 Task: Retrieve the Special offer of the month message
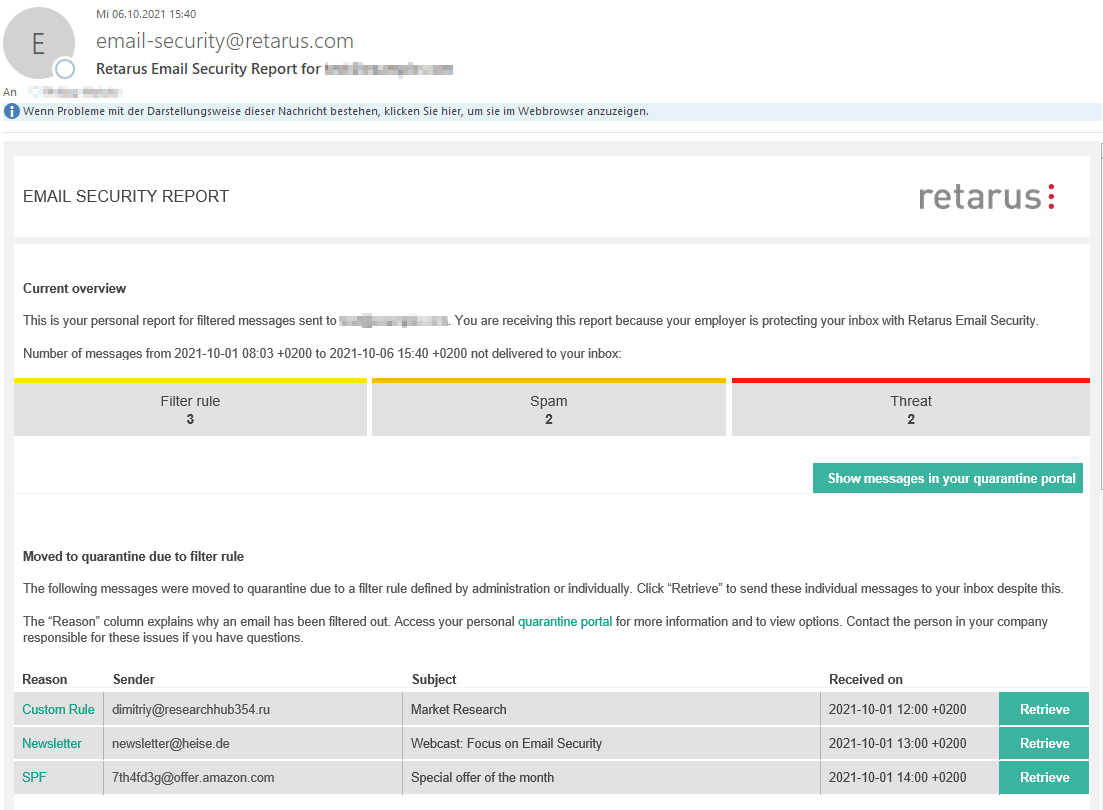(1043, 777)
